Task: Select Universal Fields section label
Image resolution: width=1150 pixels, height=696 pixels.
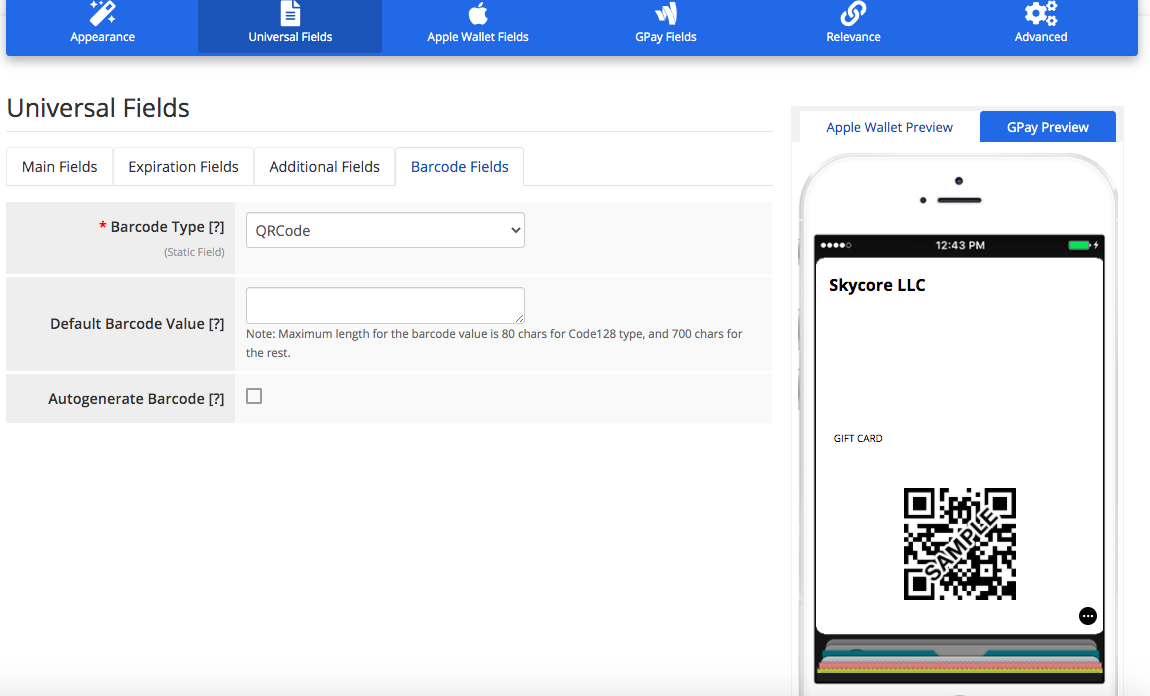Action: pyautogui.click(x=290, y=37)
